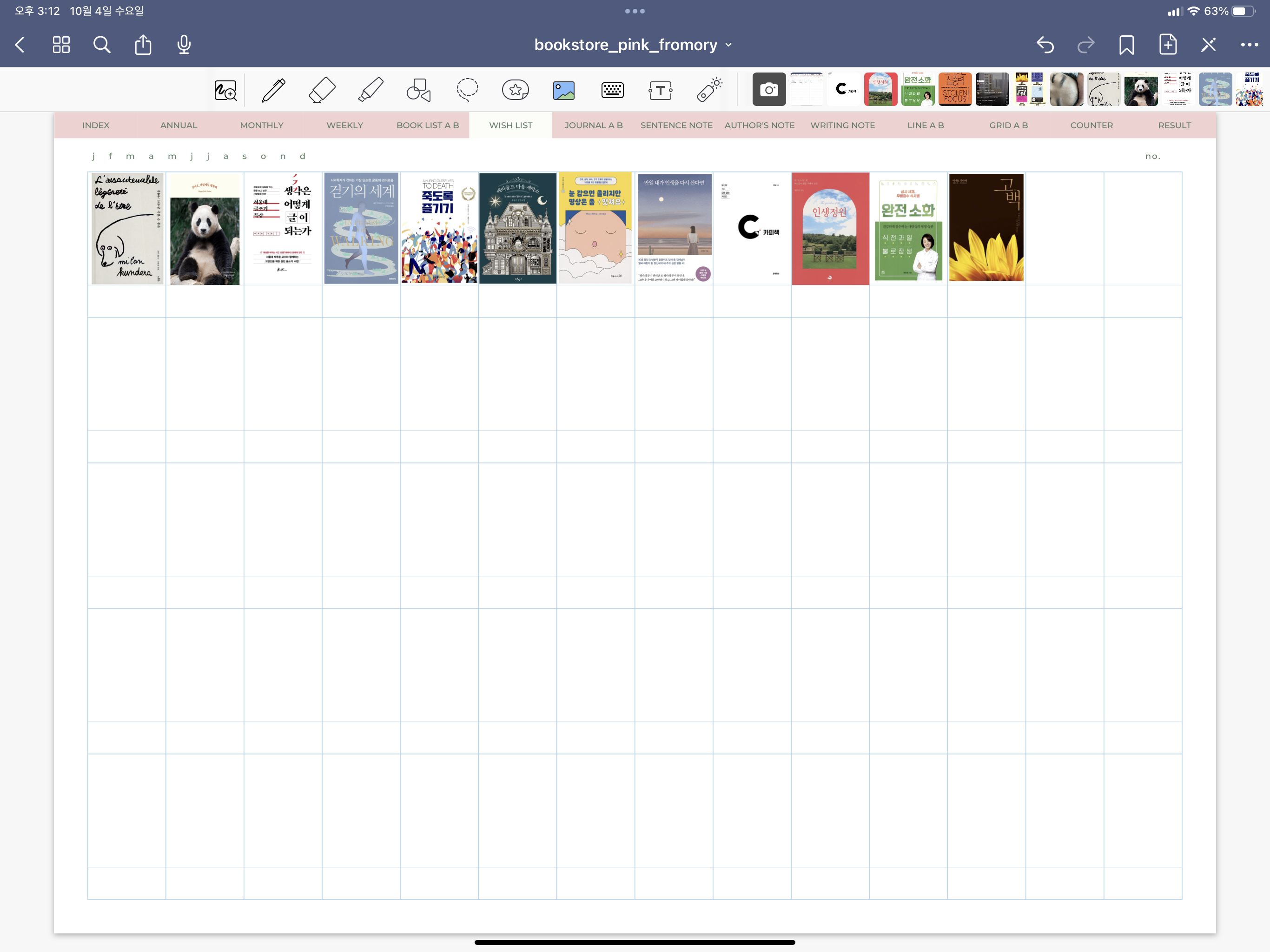Select the Image insert tool

pos(564,90)
